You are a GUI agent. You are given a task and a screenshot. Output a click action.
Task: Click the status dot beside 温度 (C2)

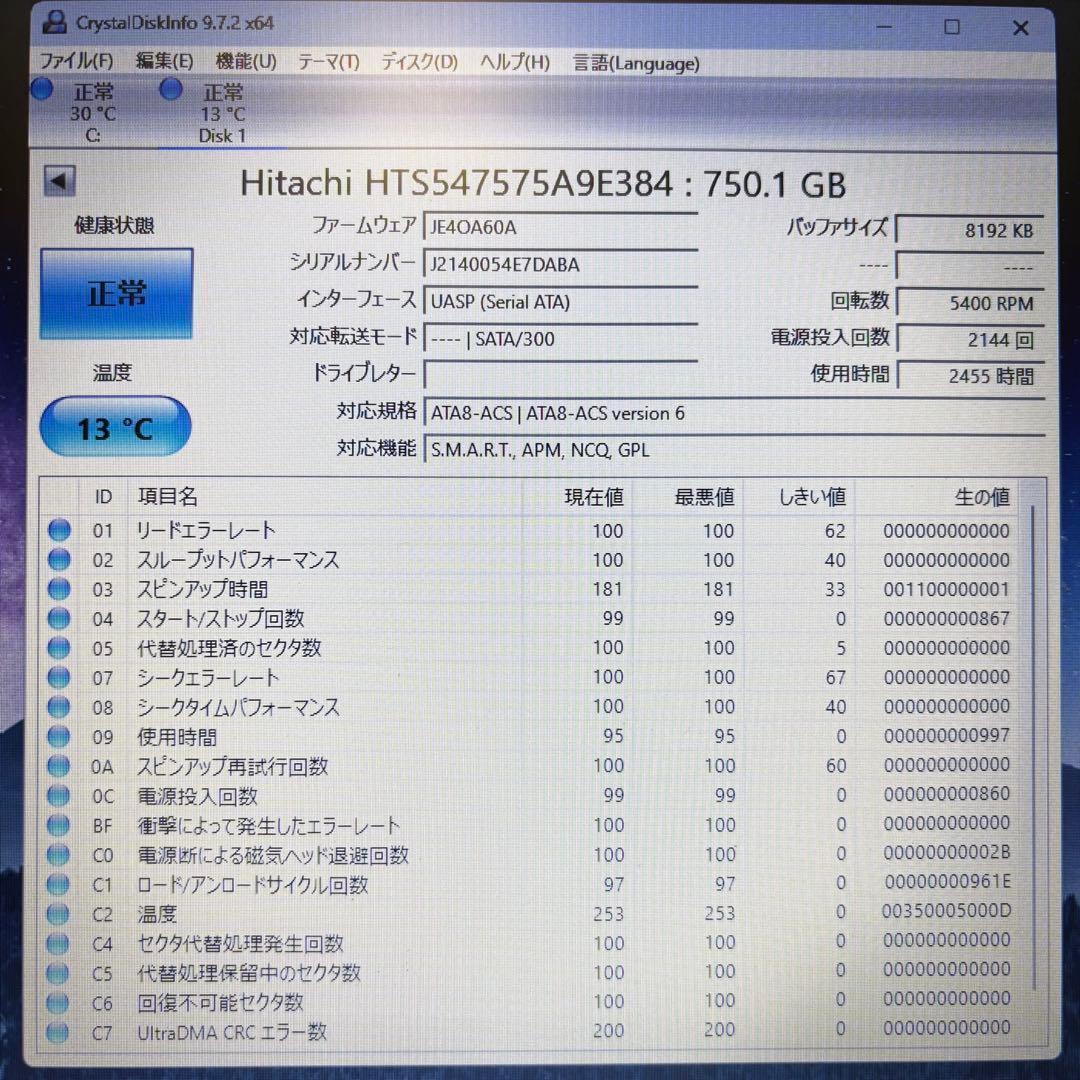tap(58, 913)
